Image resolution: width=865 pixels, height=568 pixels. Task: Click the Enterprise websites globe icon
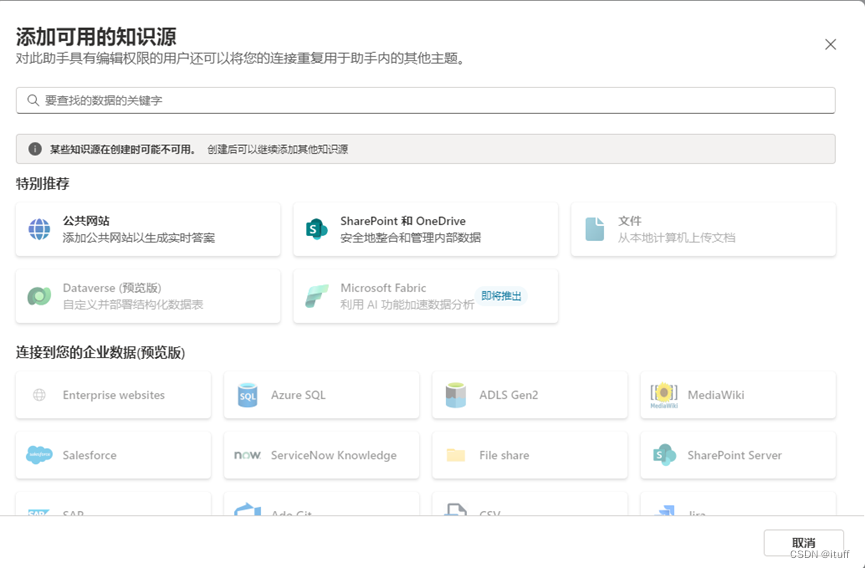pyautogui.click(x=39, y=395)
